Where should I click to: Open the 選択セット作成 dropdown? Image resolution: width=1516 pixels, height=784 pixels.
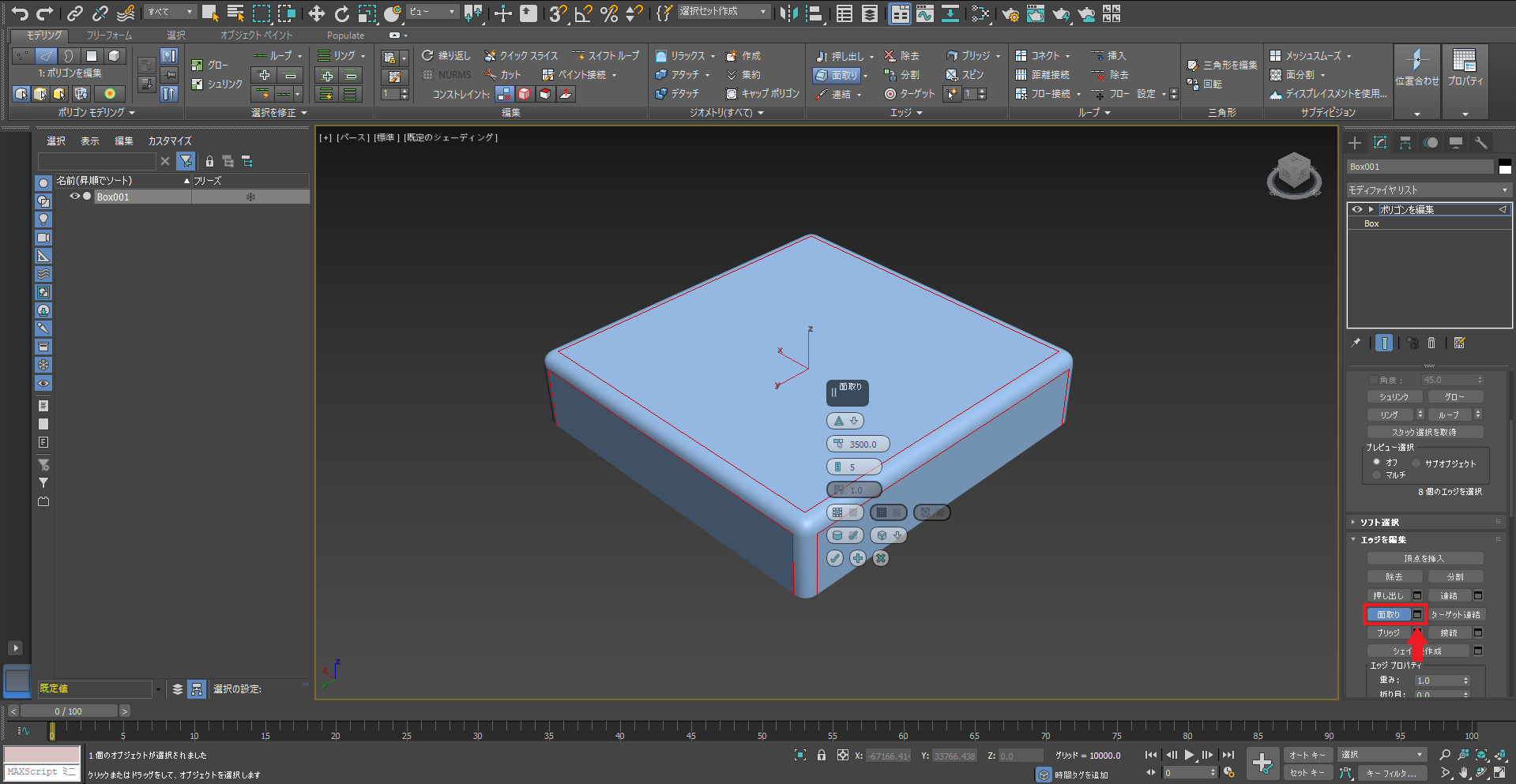point(723,12)
